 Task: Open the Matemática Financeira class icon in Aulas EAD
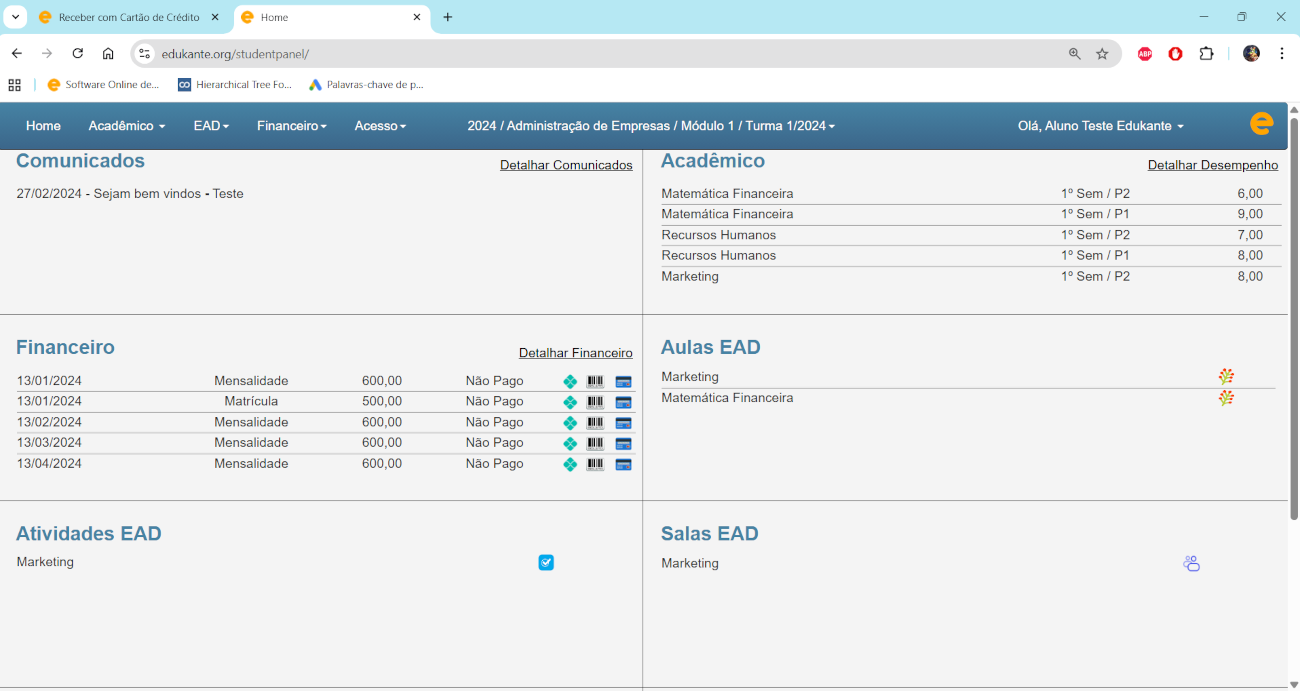[x=1226, y=398]
